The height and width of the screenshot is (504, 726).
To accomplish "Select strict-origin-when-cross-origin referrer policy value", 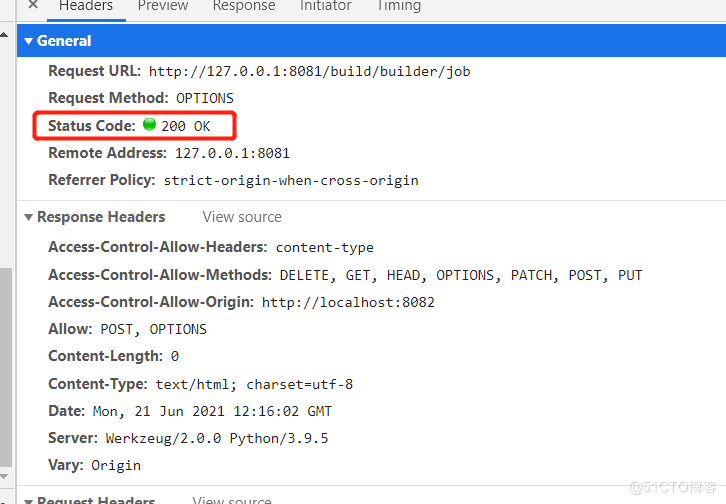I will [291, 180].
